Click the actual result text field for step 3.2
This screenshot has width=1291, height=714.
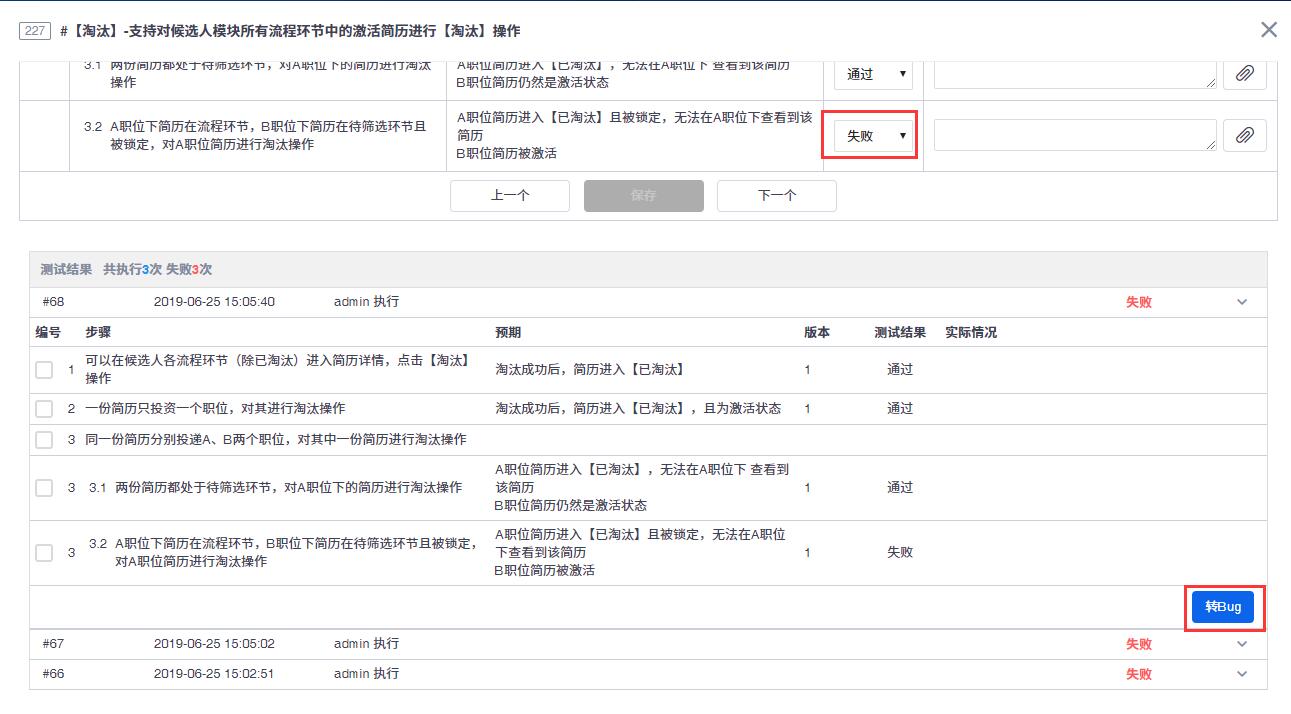(1074, 136)
